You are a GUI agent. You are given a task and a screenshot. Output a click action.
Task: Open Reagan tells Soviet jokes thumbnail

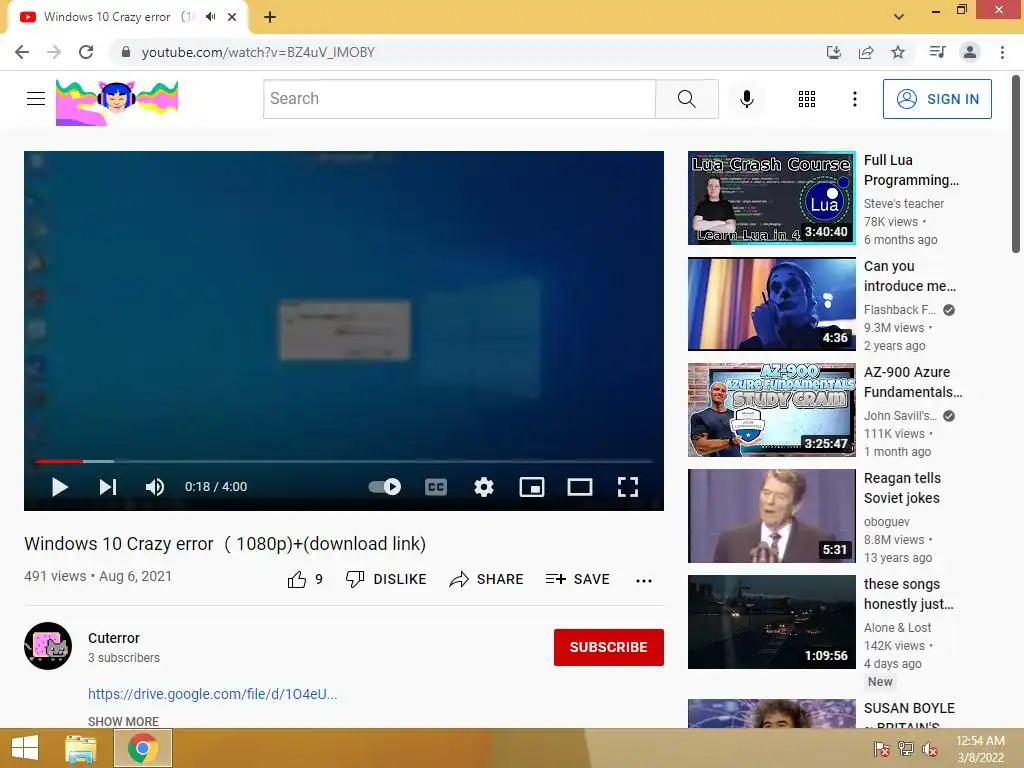pos(771,515)
